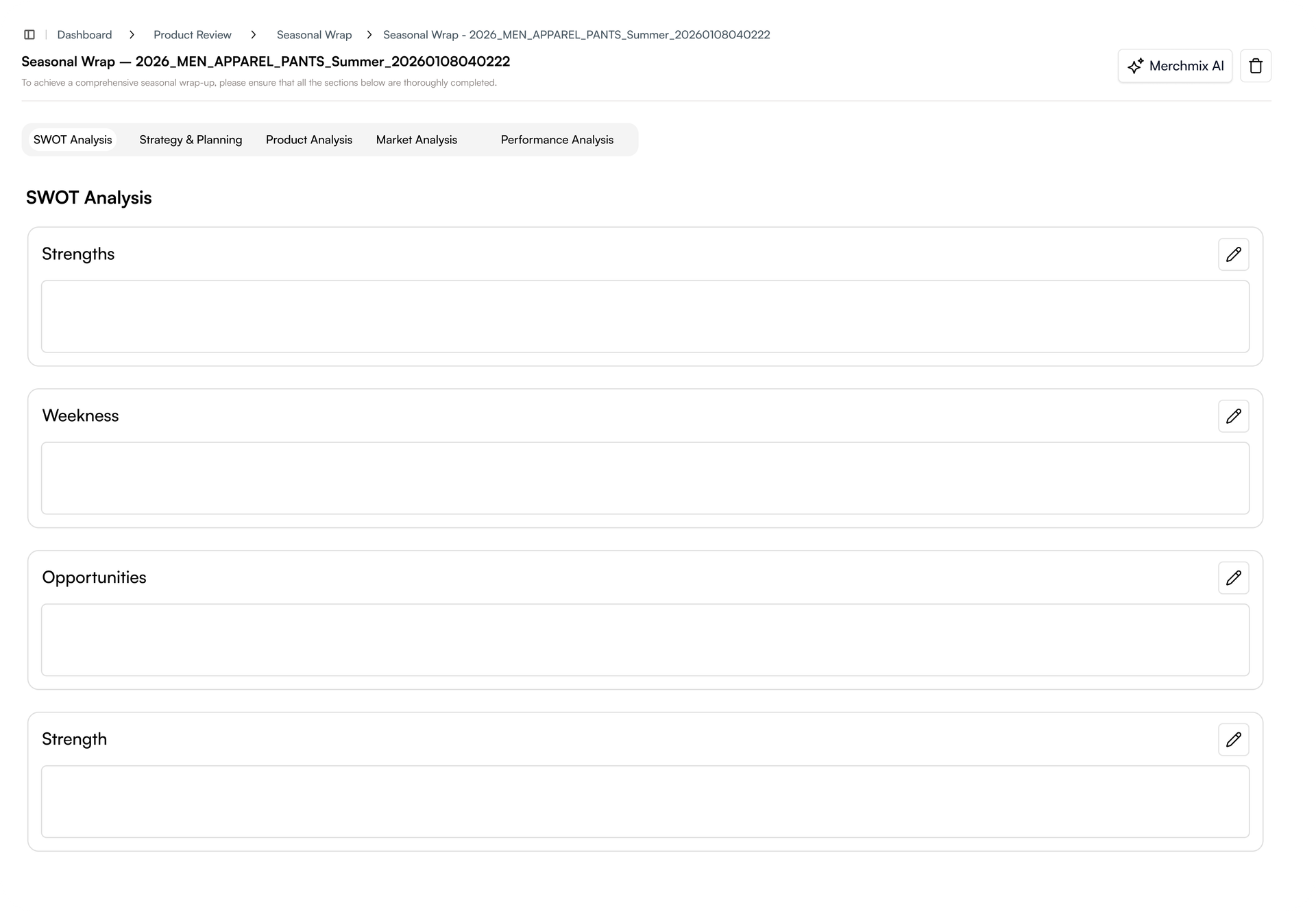
Task: Open Seasonal Wrap breadcrumb link
Action: pyautogui.click(x=314, y=35)
